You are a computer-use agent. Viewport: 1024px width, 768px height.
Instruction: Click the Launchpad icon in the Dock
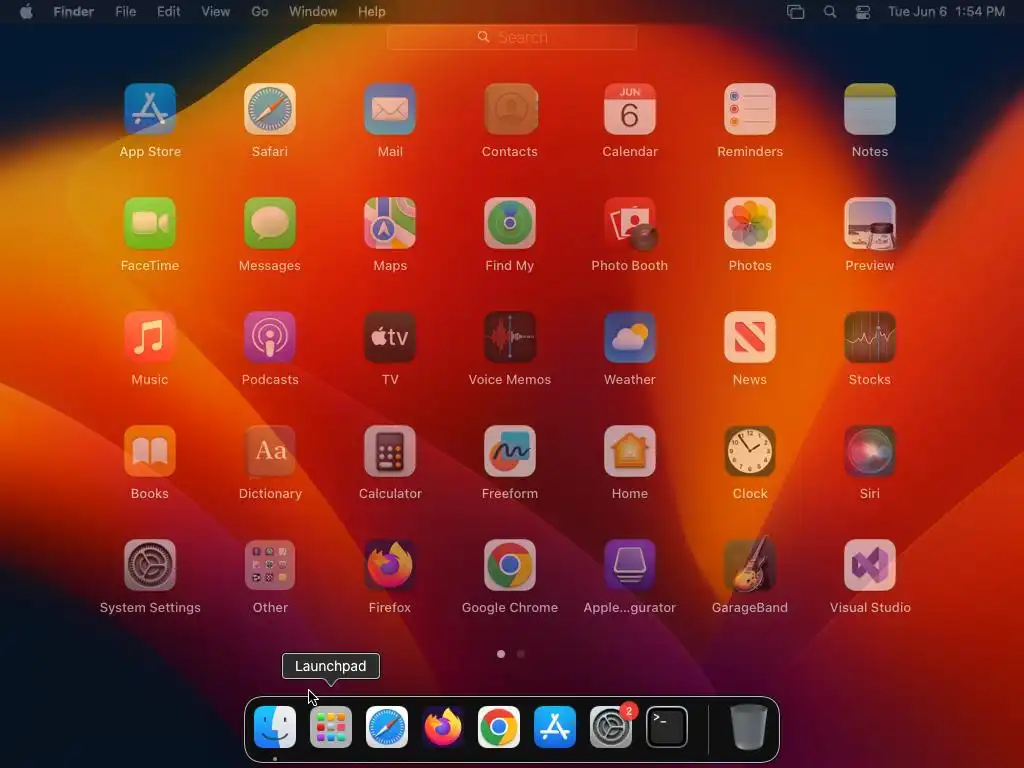coord(330,727)
